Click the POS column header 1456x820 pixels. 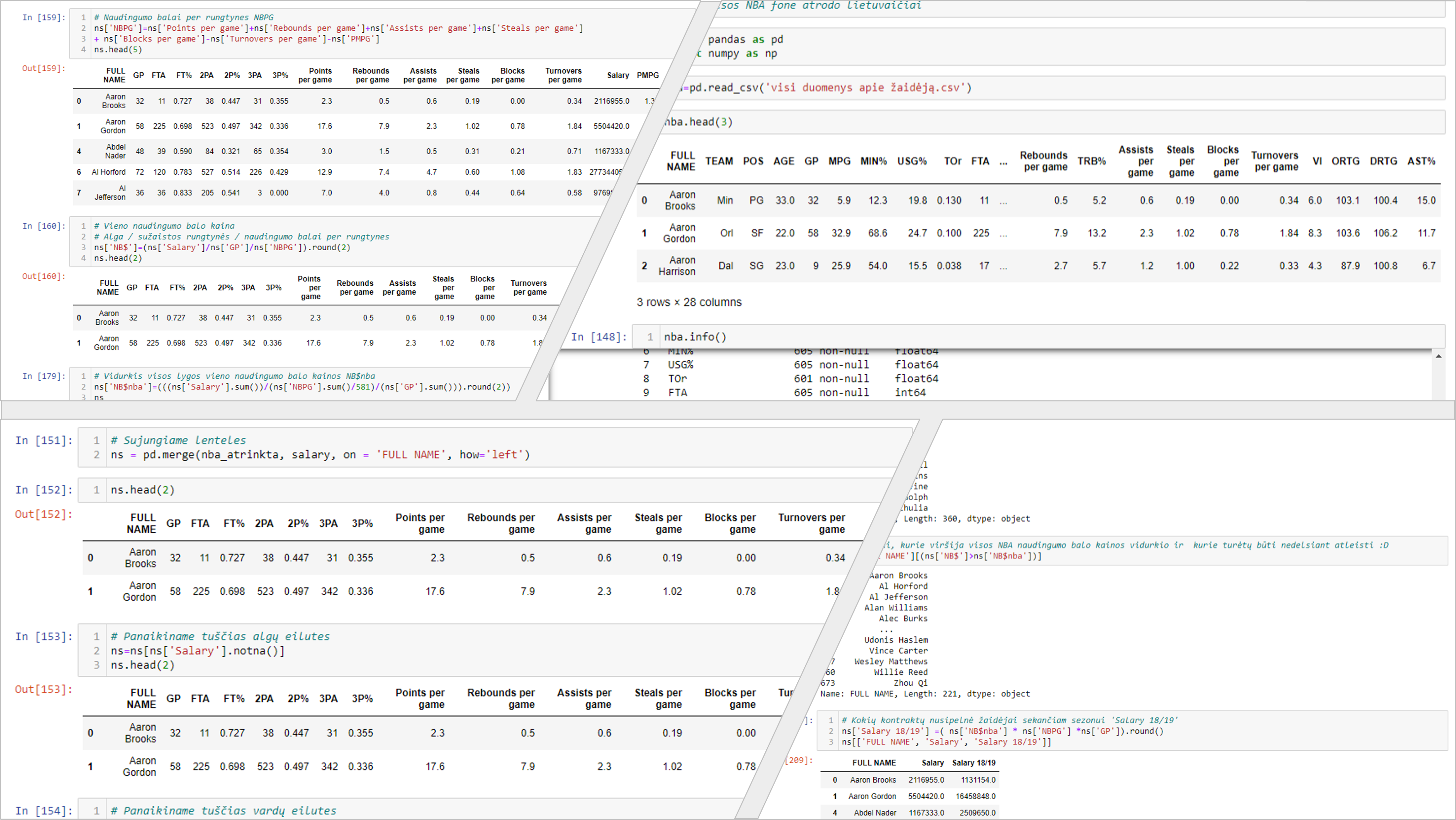753,161
